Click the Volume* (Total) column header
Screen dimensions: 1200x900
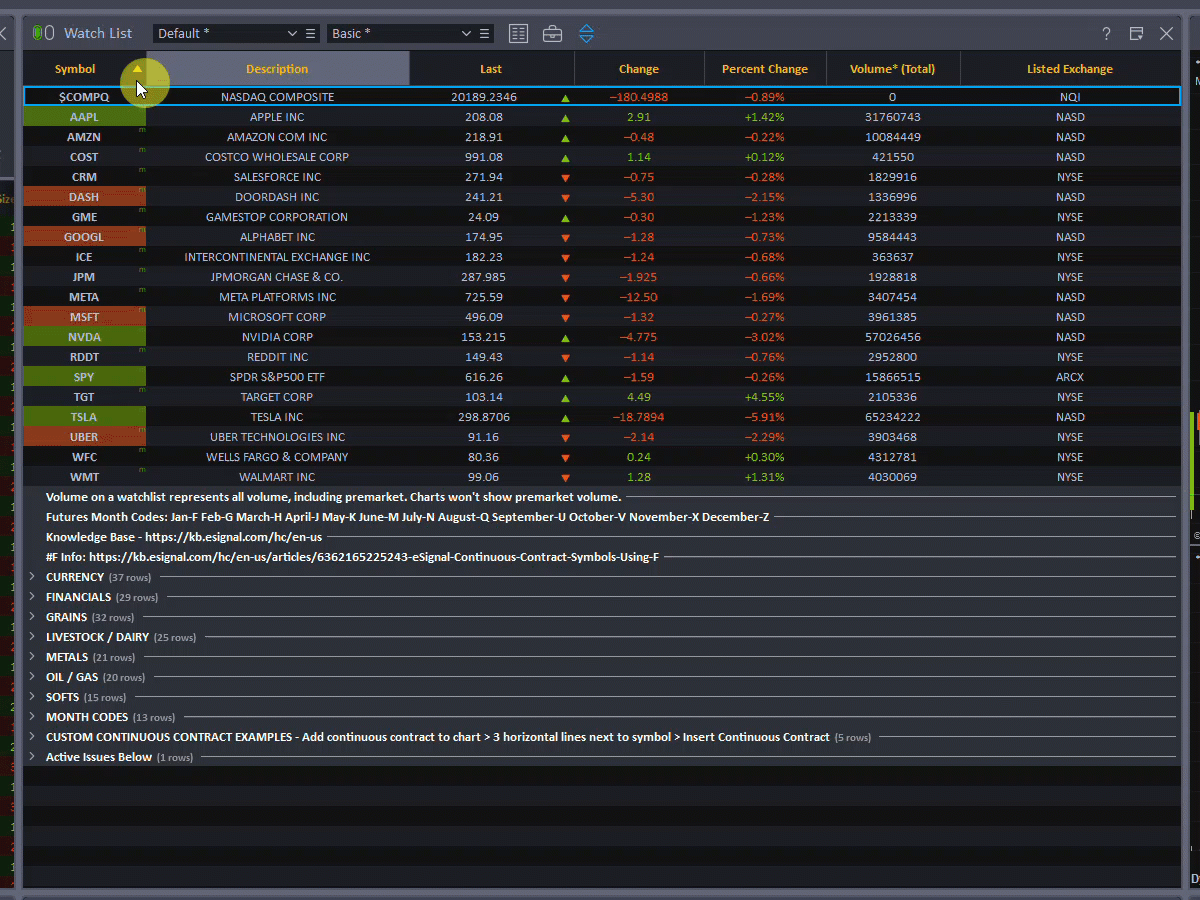(892, 69)
